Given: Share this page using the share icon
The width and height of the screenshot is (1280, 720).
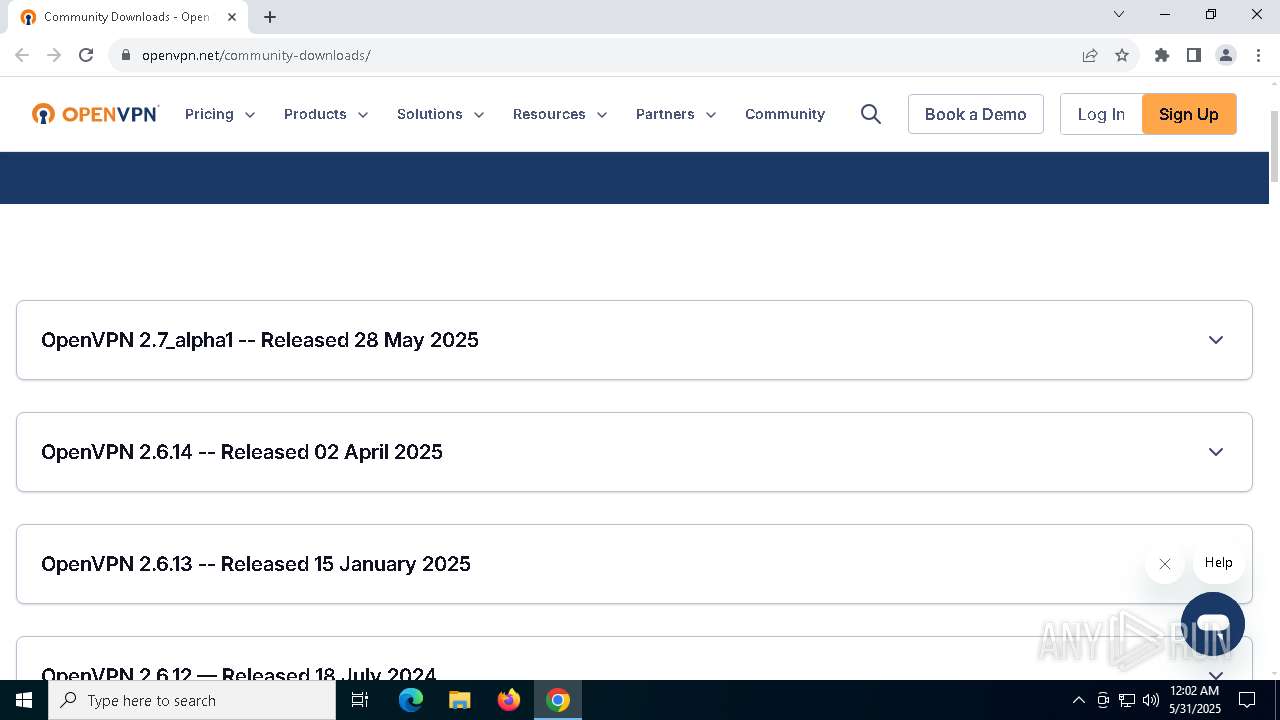Looking at the screenshot, I should point(1090,55).
